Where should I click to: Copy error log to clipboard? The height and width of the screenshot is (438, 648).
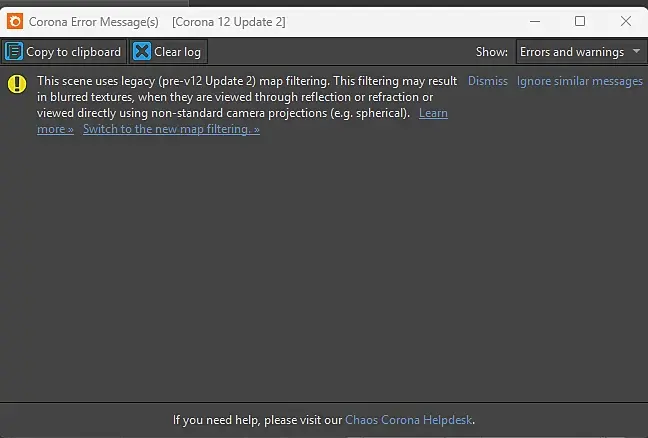[63, 52]
